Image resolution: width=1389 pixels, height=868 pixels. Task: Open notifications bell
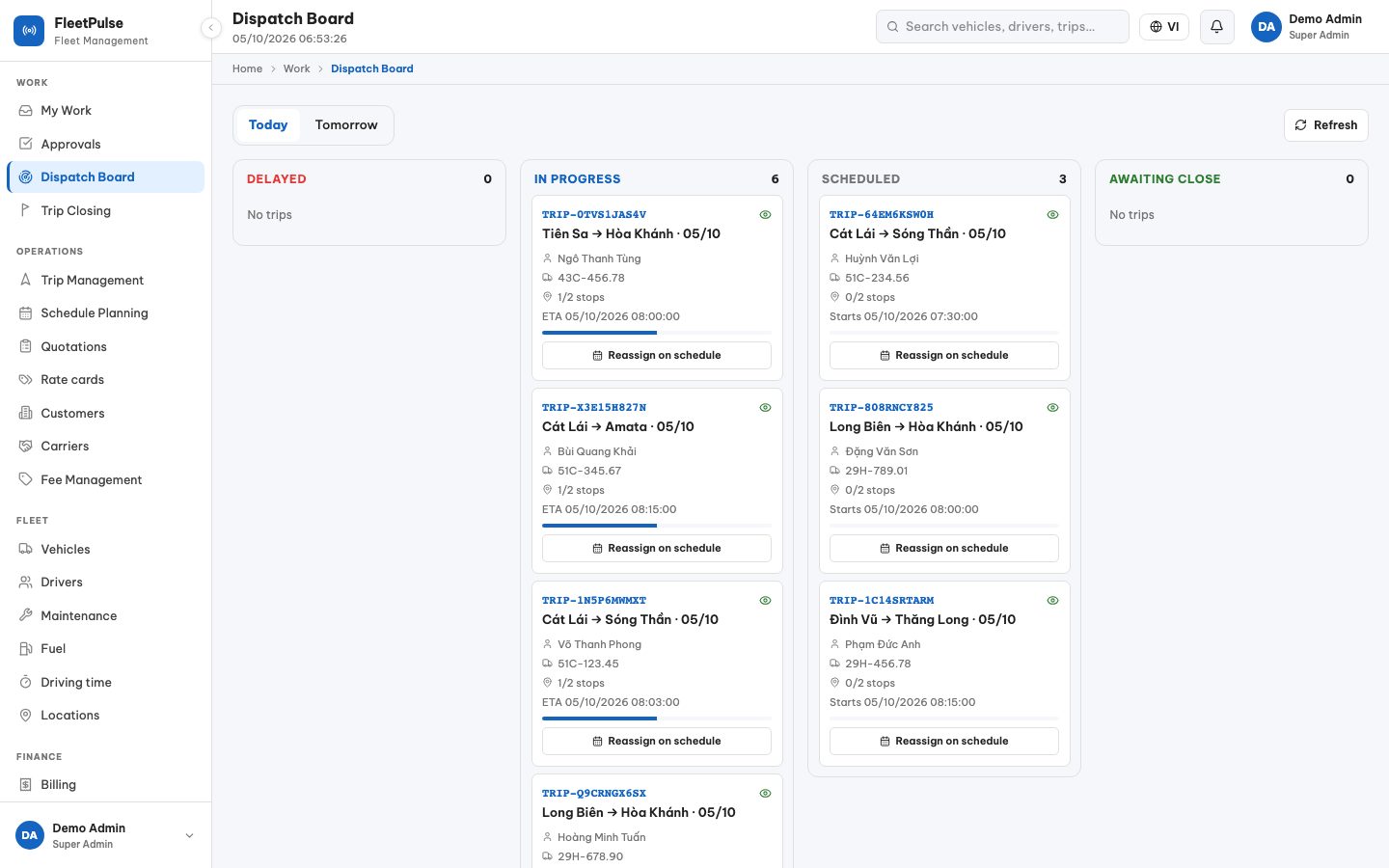(1216, 27)
